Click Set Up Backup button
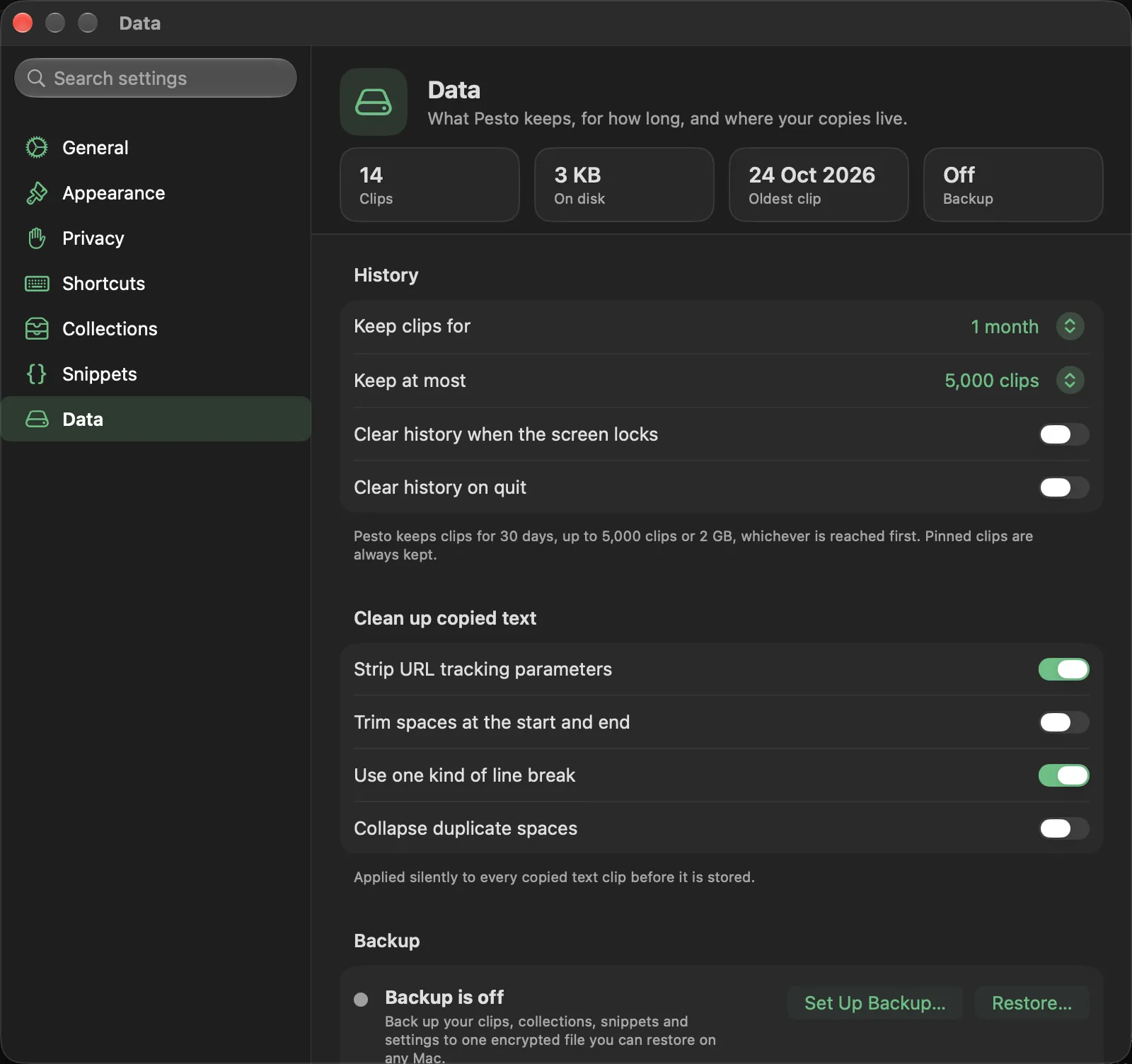The height and width of the screenshot is (1064, 1132). point(874,1003)
